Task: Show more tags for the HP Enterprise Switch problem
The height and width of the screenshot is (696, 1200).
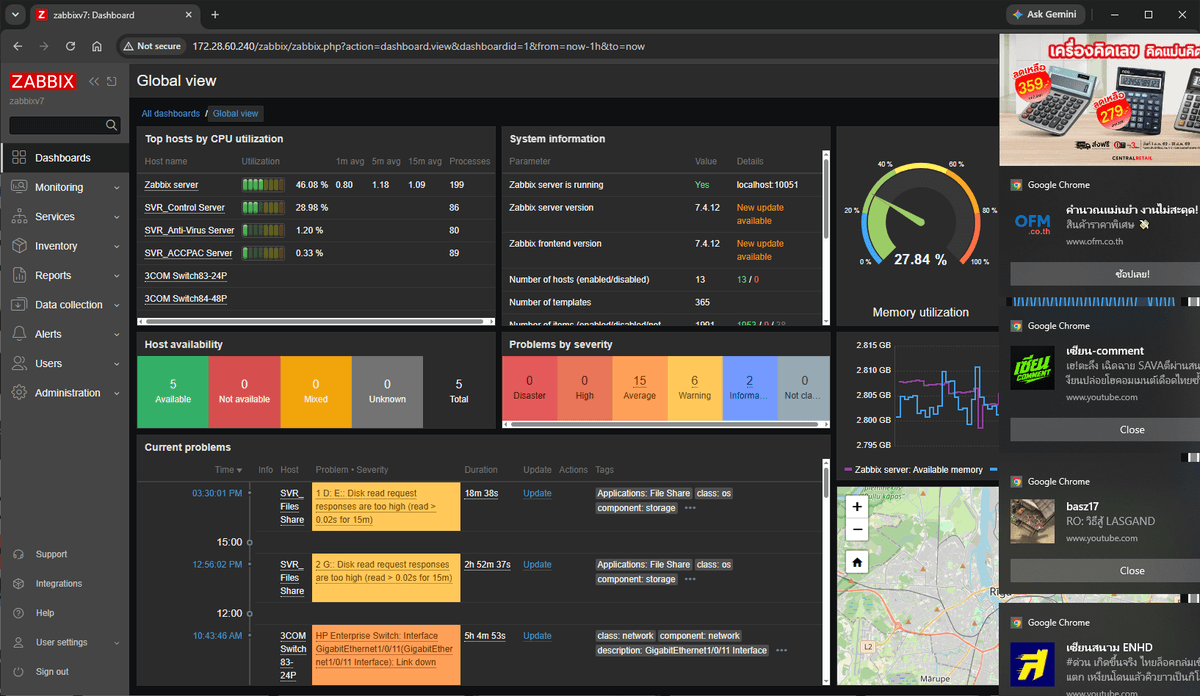Action: coord(781,650)
